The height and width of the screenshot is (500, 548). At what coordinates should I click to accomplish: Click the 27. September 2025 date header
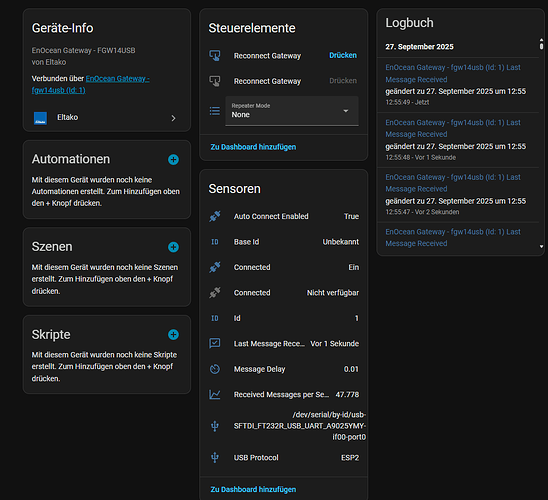[419, 47]
